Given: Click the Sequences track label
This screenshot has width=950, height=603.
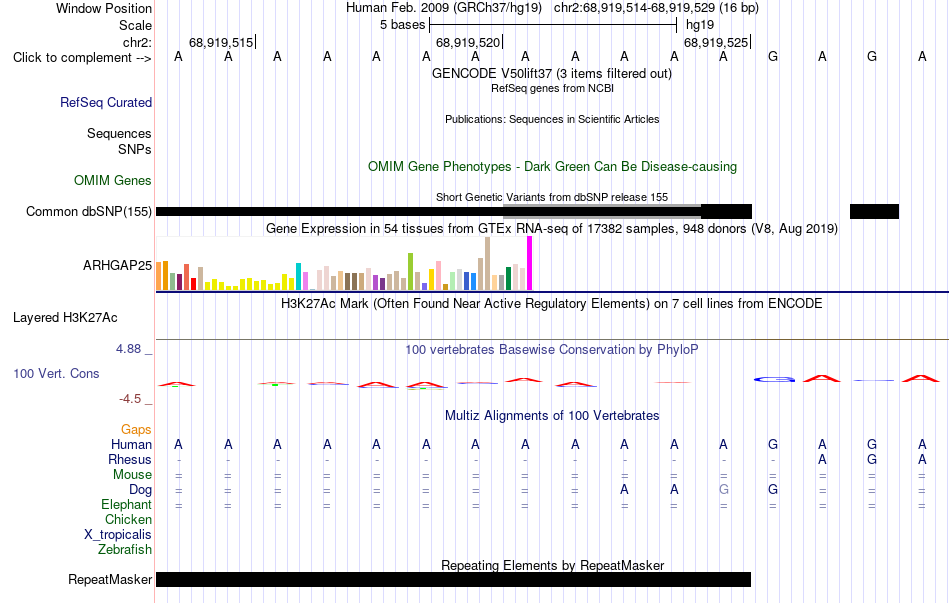Looking at the screenshot, I should click(x=119, y=133).
